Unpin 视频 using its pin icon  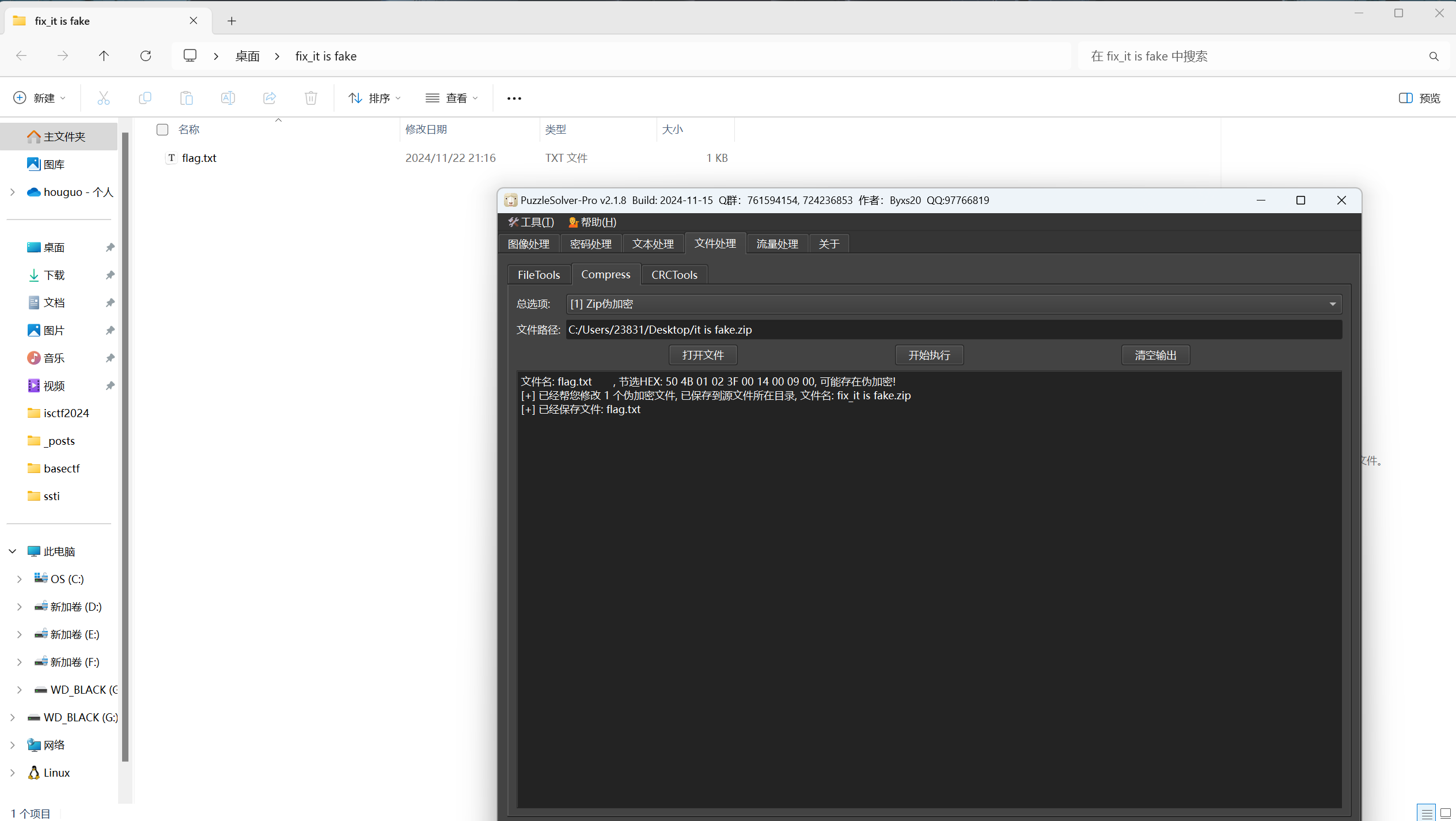(110, 385)
